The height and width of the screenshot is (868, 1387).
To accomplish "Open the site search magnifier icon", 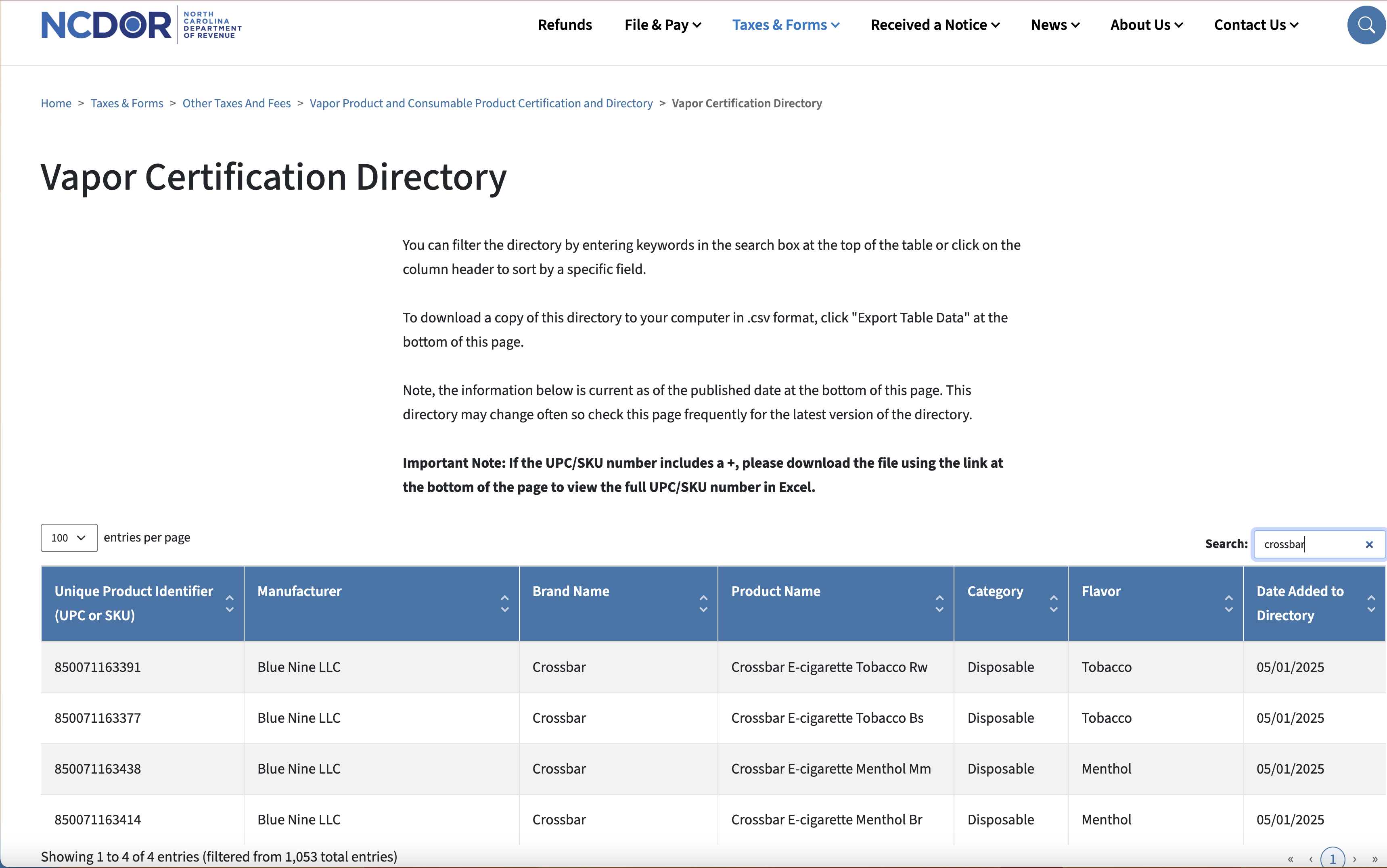I will coord(1366,25).
